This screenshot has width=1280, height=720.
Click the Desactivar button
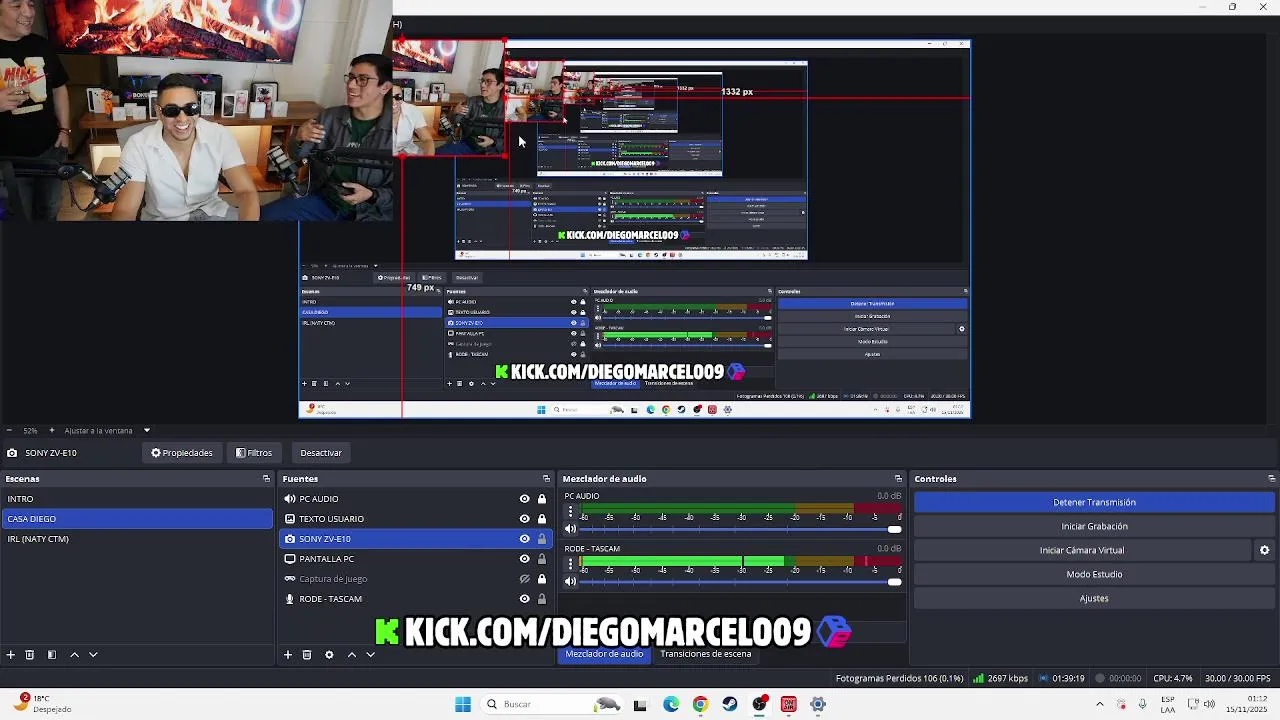click(321, 453)
